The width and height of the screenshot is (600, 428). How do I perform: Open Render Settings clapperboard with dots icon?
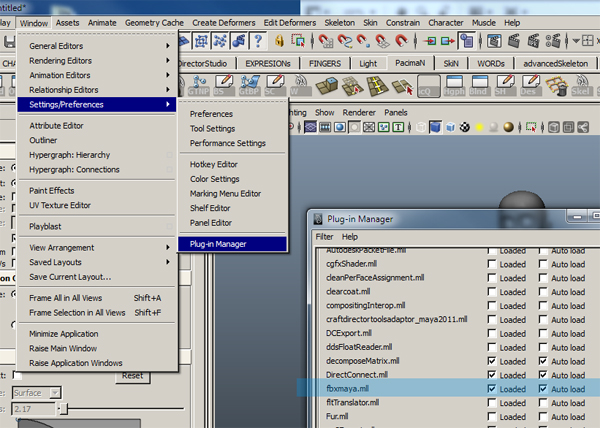(553, 41)
